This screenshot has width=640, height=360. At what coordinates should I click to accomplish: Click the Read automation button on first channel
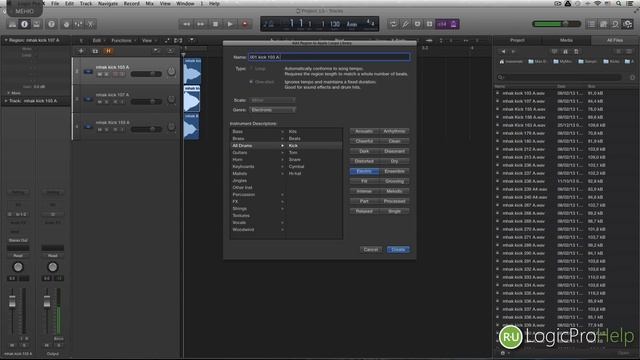(18, 256)
